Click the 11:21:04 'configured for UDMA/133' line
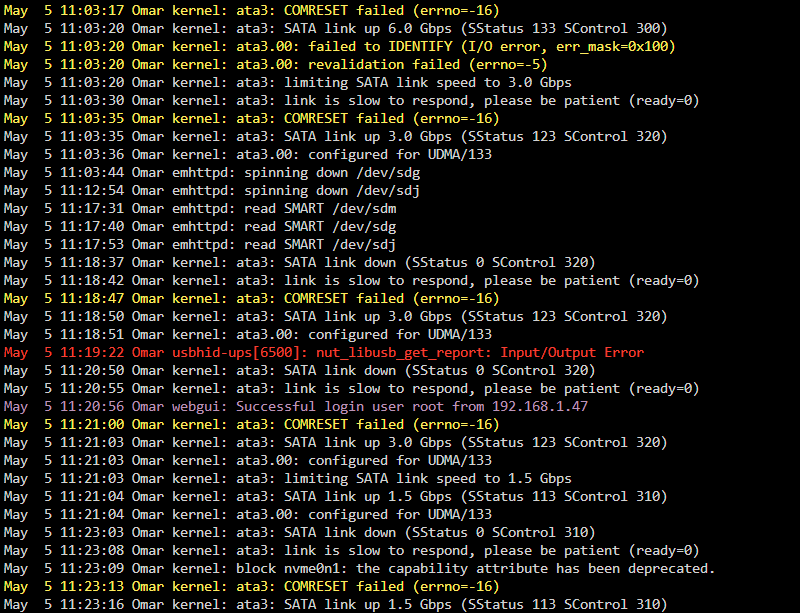 [247, 514]
